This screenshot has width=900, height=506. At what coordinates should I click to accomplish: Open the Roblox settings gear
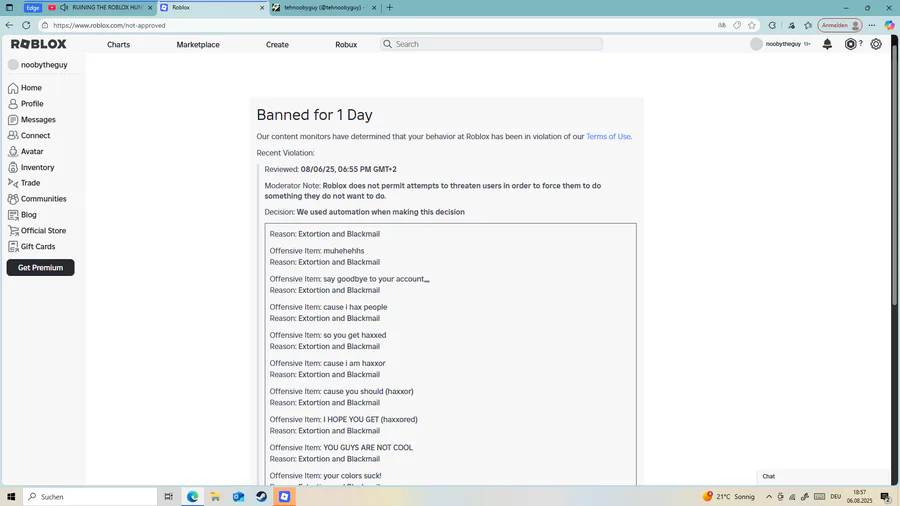(876, 44)
